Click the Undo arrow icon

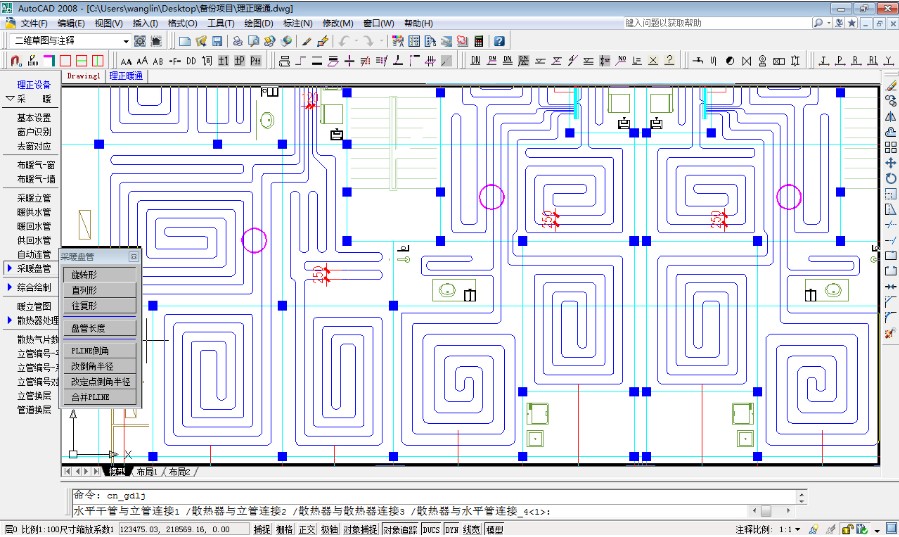(x=345, y=41)
